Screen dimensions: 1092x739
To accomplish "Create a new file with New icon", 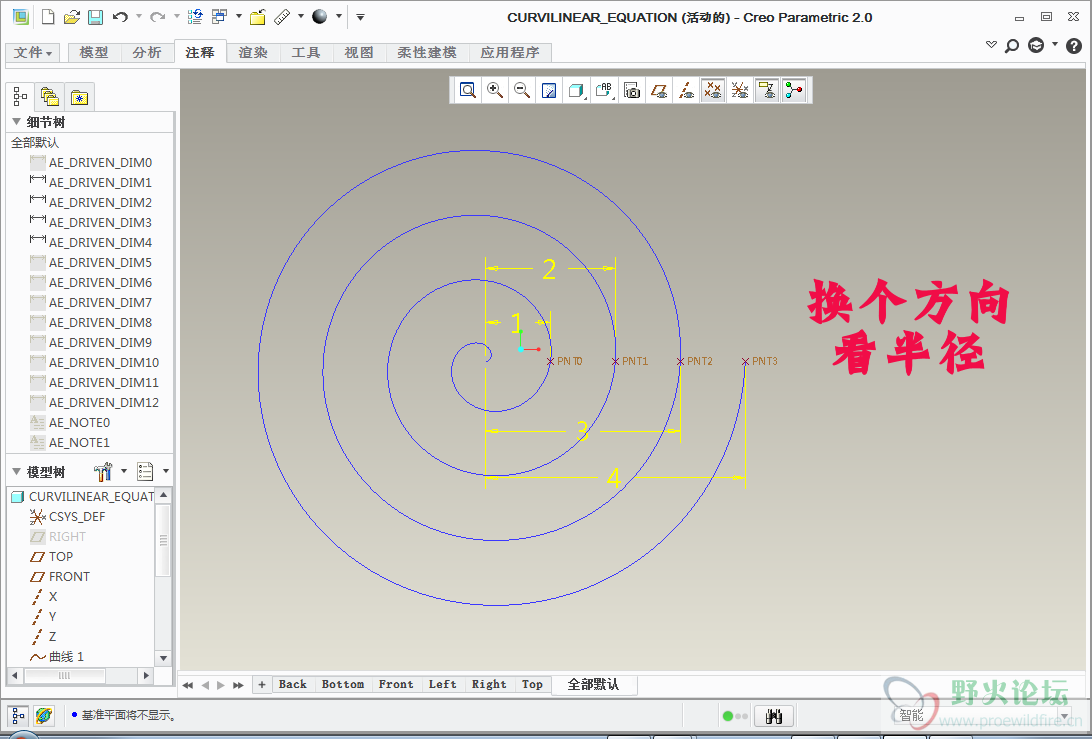I will click(x=48, y=17).
